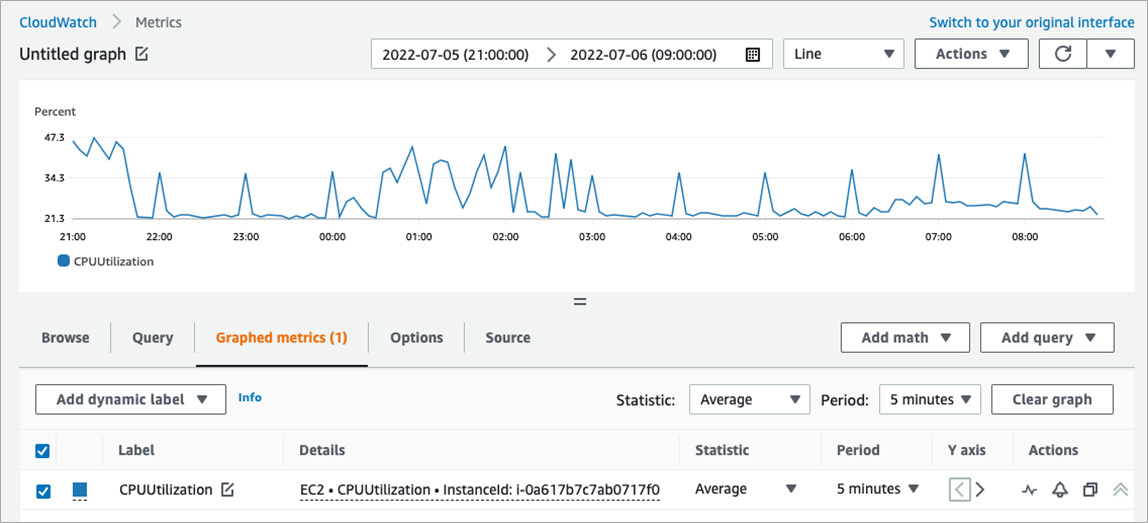Switch to the Query tab
Viewport: 1148px width, 523px height.
(x=152, y=338)
